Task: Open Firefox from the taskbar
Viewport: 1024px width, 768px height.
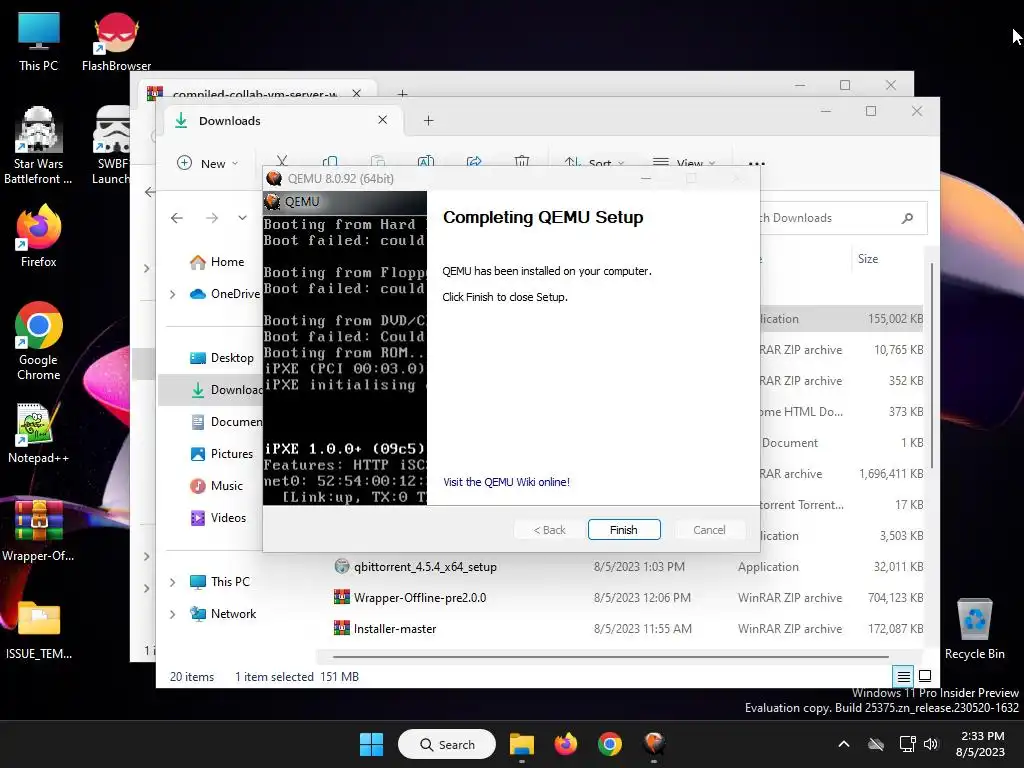Action: (566, 744)
